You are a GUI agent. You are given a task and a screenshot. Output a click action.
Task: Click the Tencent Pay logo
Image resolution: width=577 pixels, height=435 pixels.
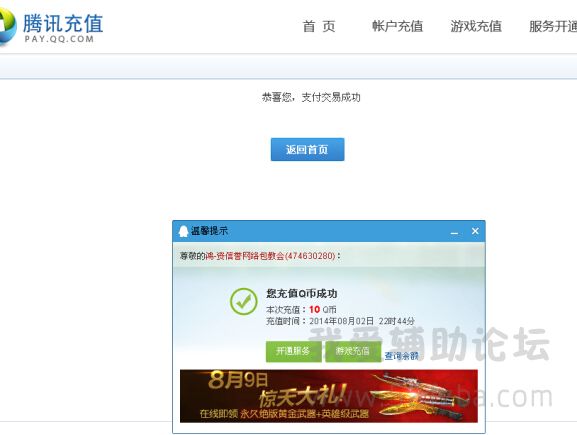coord(52,27)
